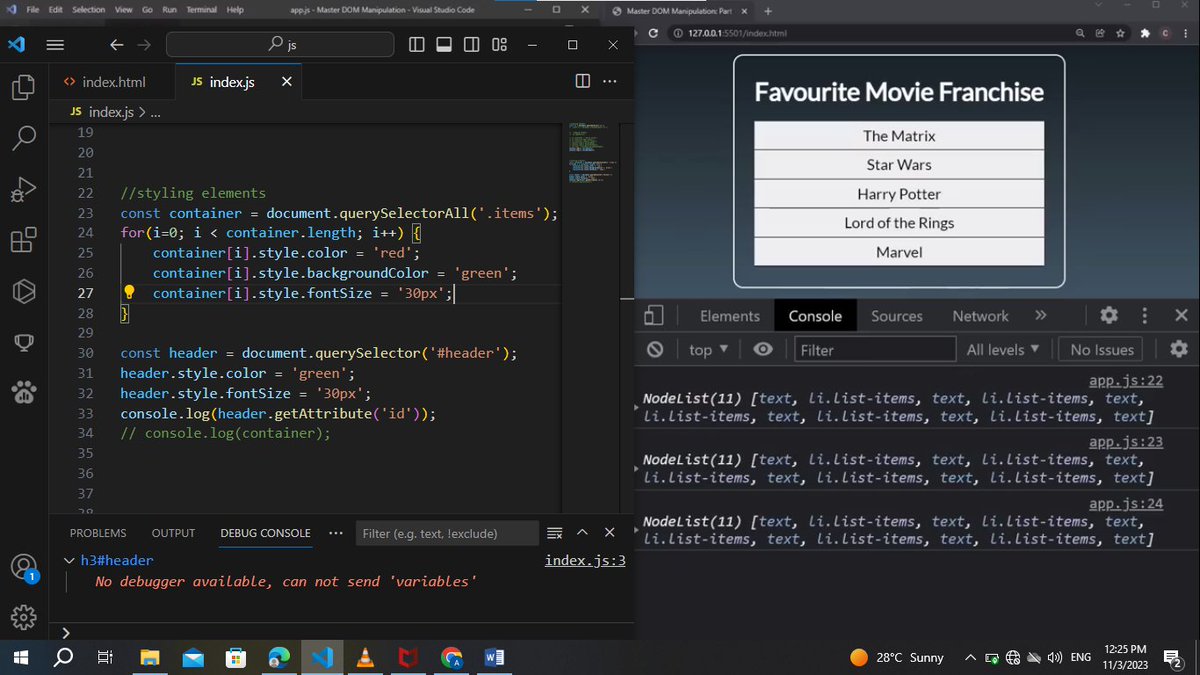Image resolution: width=1200 pixels, height=675 pixels.
Task: Switch to the Elements tab in DevTools
Action: [730, 315]
